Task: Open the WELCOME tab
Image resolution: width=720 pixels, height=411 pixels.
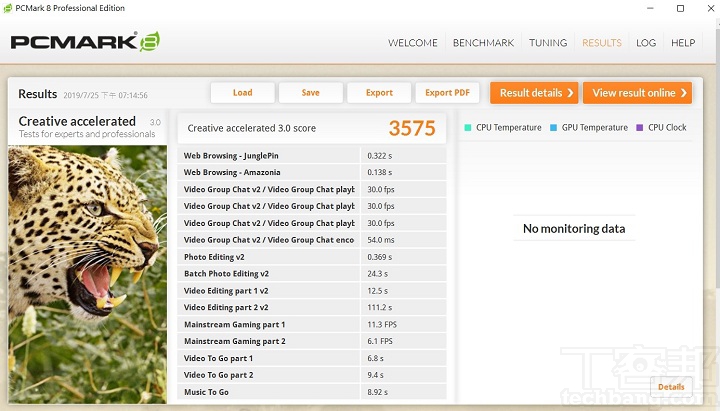Action: 412,43
